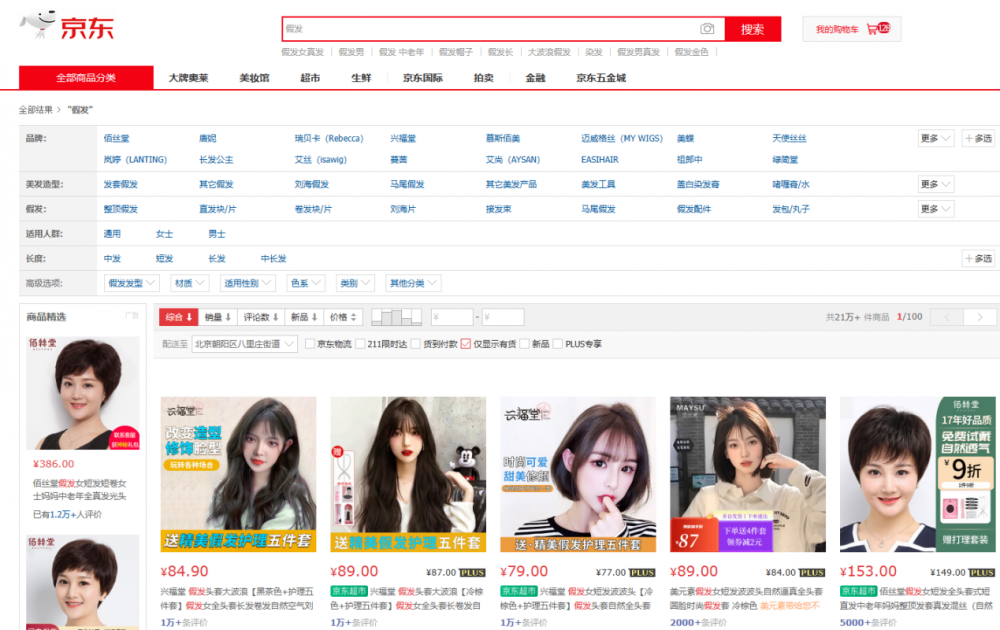Select the 京东国际 navigation tab
The height and width of the screenshot is (630, 1000).
pyautogui.click(x=422, y=78)
